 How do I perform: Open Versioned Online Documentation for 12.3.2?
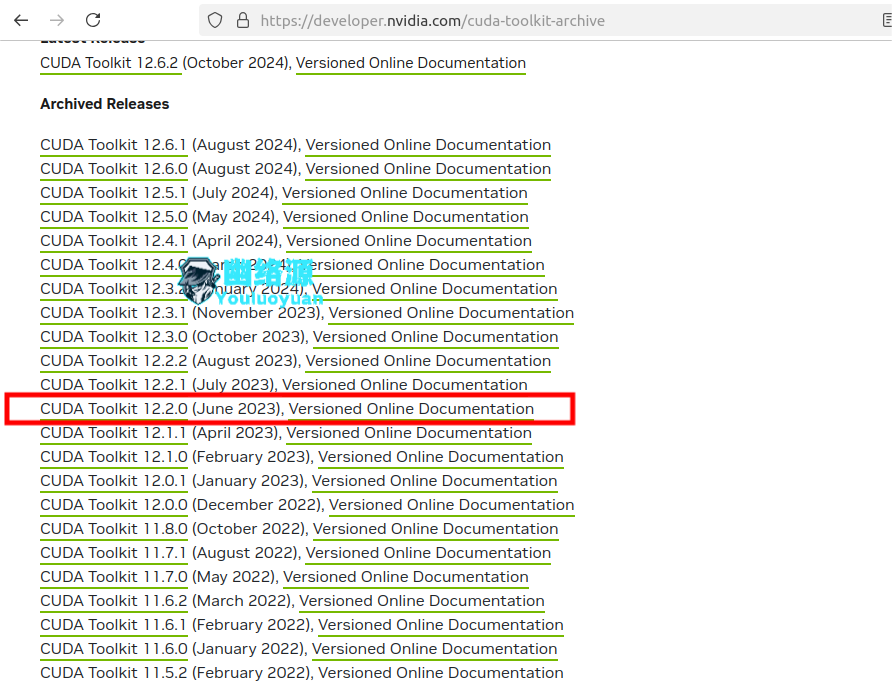[435, 289]
